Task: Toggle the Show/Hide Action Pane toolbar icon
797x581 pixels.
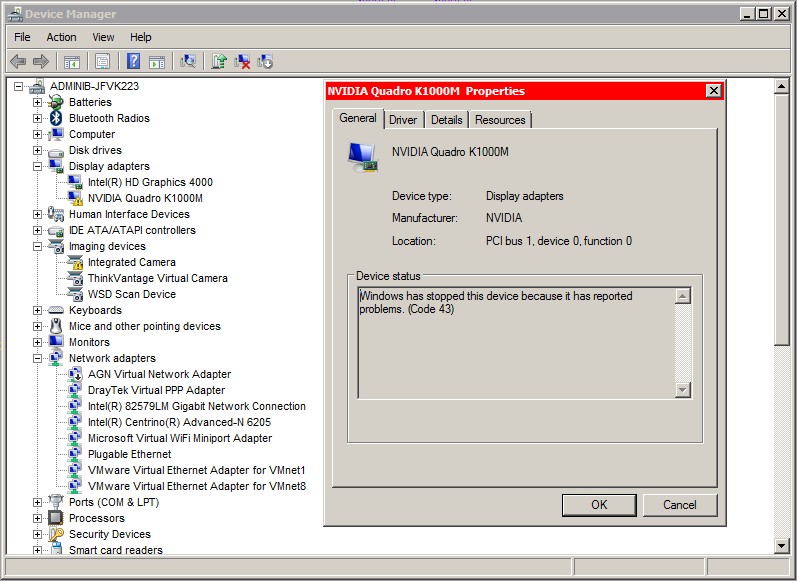Action: pyautogui.click(x=157, y=62)
